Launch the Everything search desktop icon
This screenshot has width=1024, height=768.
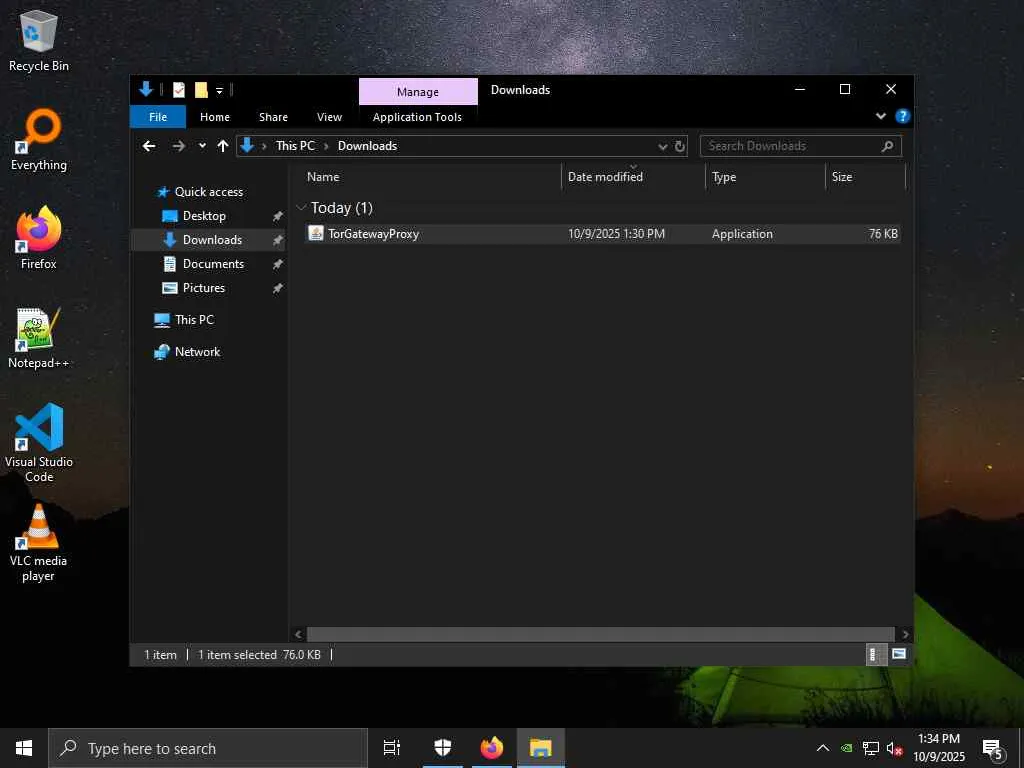coord(39,140)
